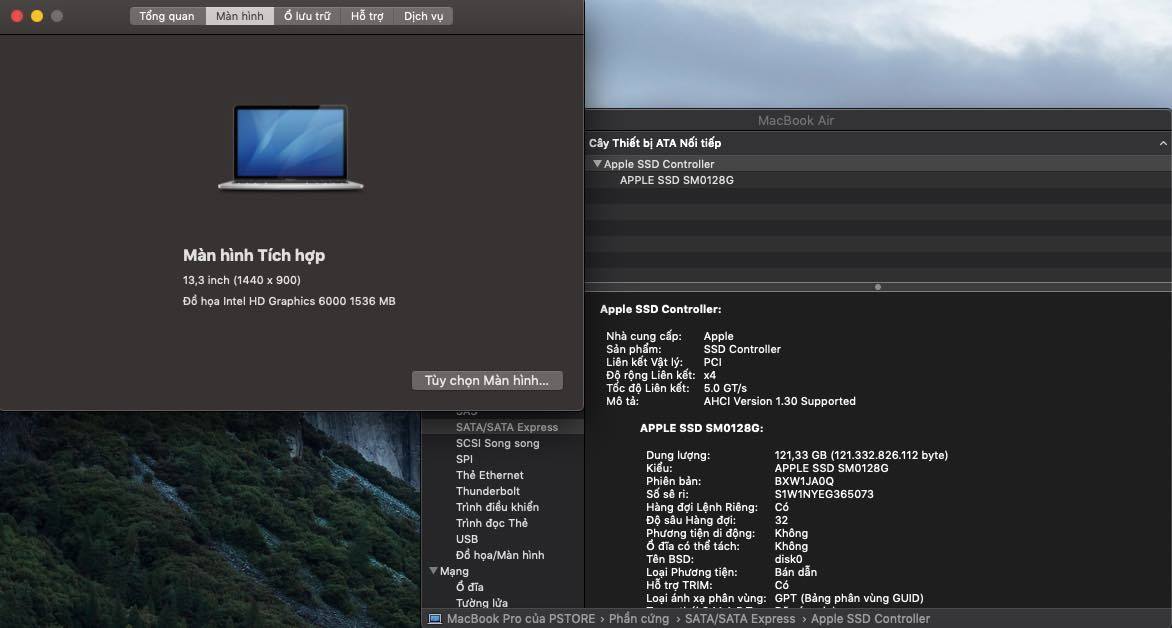Click Tường lửa under Mạng
The image size is (1172, 628).
pos(482,603)
